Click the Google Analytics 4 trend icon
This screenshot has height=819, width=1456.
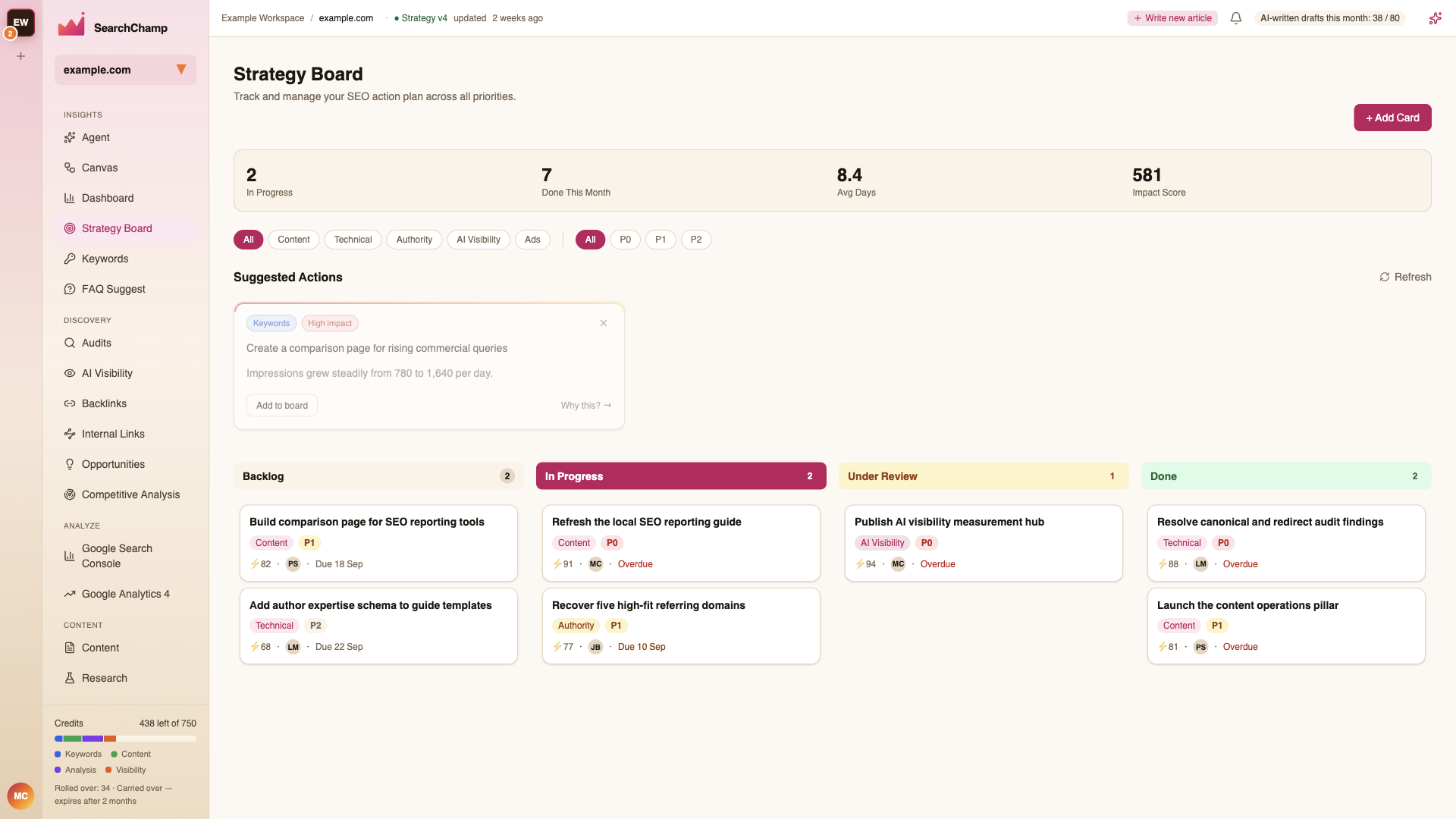coord(70,594)
